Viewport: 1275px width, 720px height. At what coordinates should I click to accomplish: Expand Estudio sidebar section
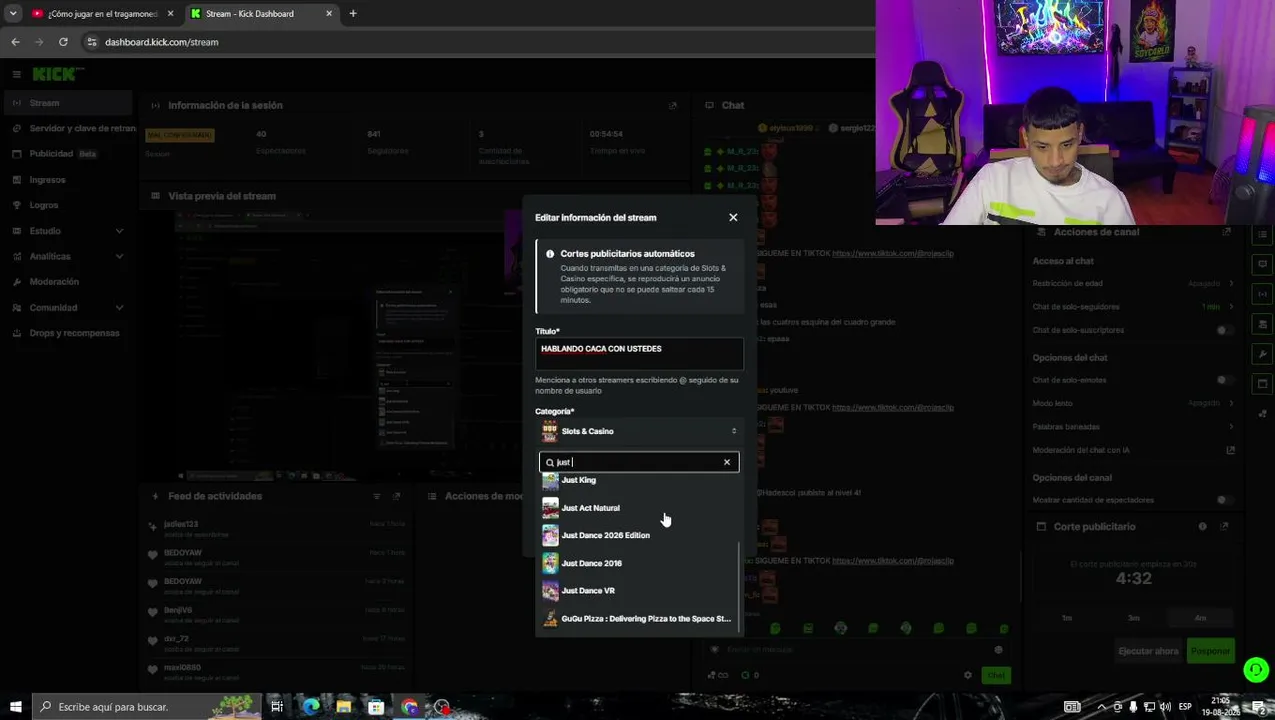tap(70, 231)
